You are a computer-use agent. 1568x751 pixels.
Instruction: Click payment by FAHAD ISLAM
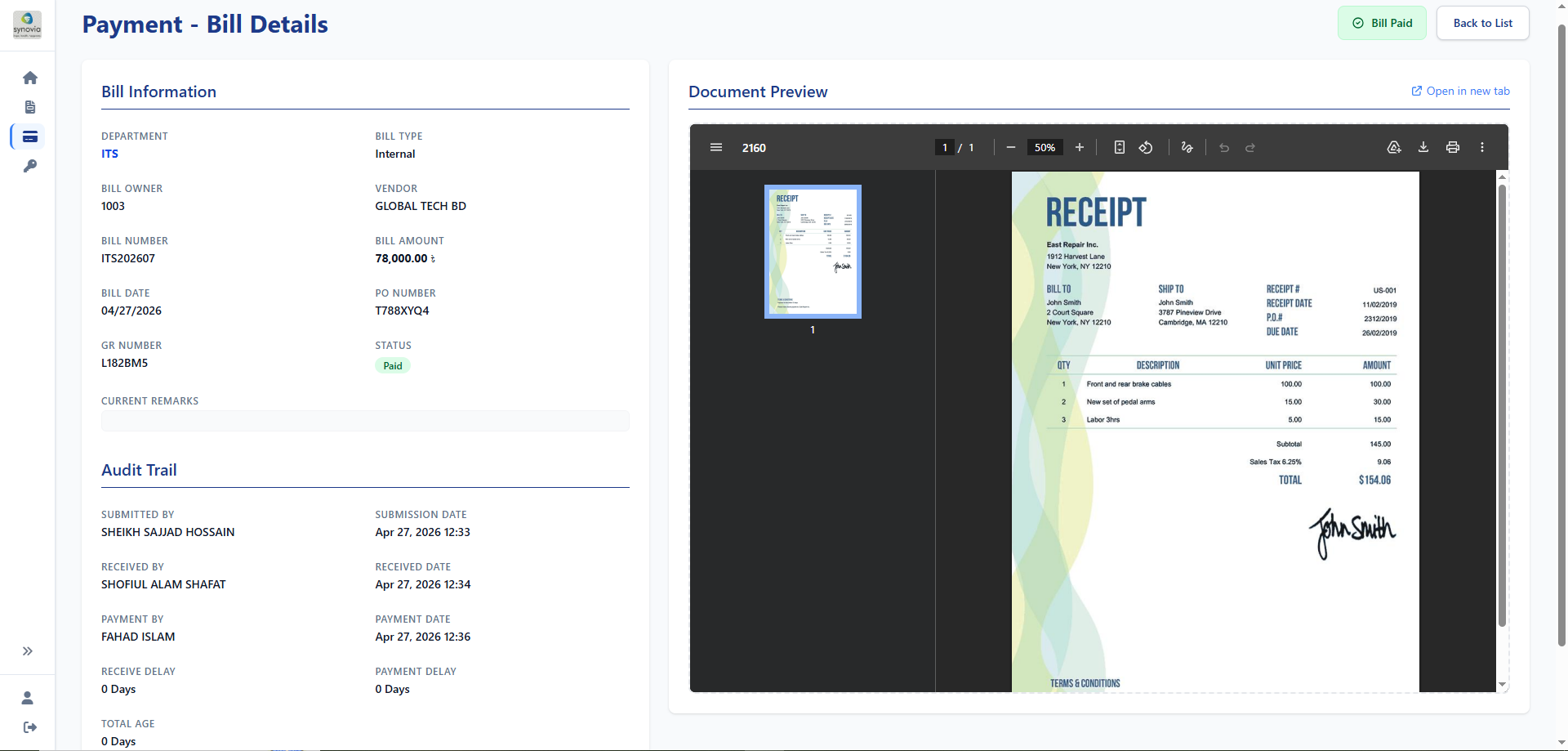click(x=138, y=637)
